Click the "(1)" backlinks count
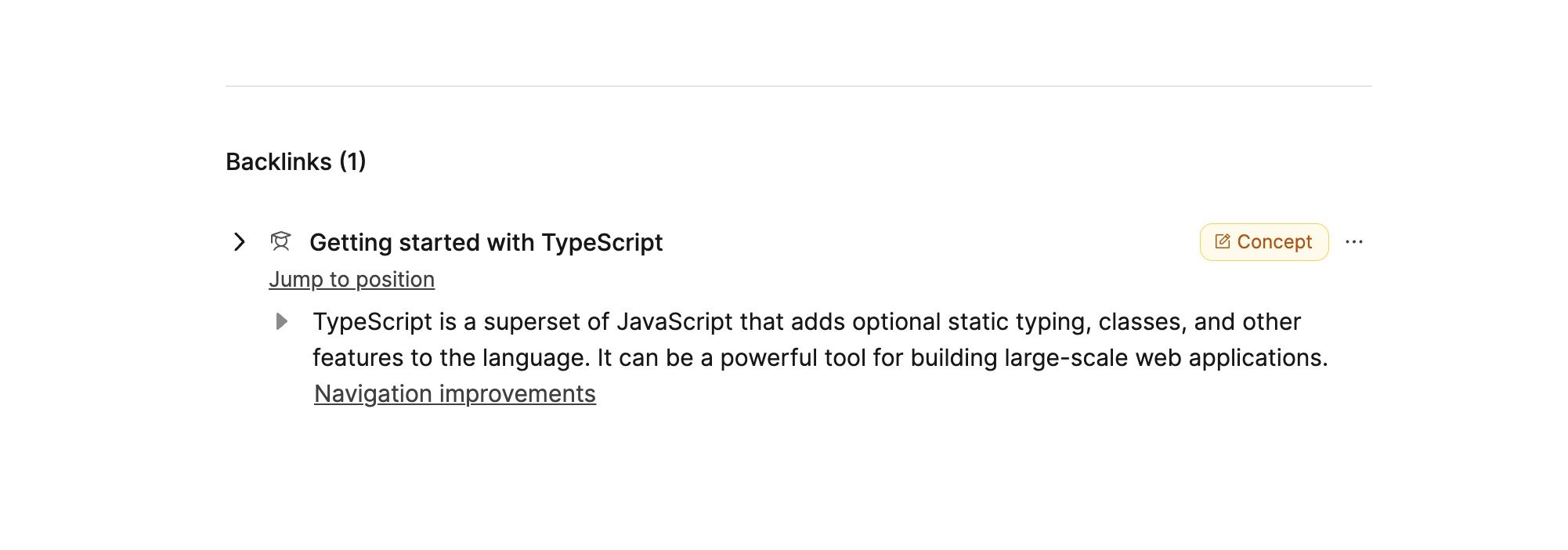The height and width of the screenshot is (550, 1568). 352,161
